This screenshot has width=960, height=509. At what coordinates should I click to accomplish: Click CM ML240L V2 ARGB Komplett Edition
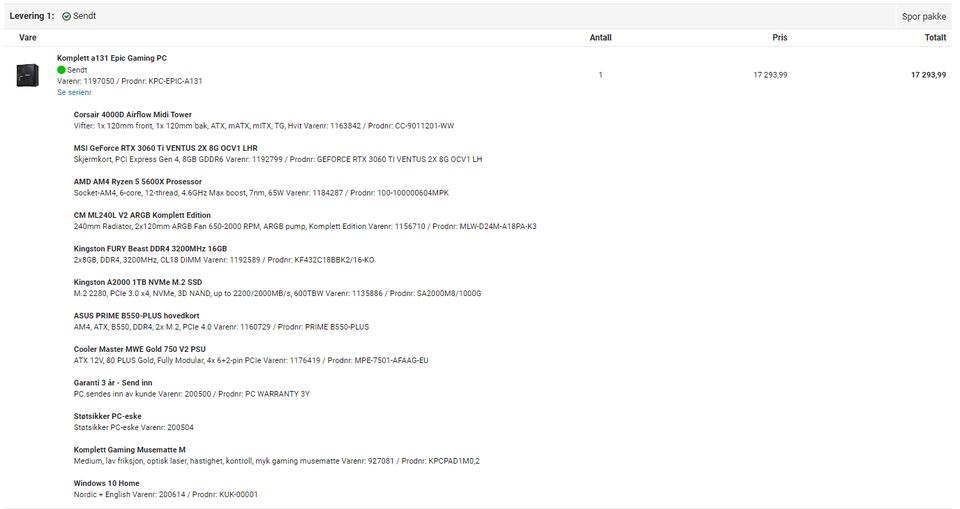(x=142, y=216)
